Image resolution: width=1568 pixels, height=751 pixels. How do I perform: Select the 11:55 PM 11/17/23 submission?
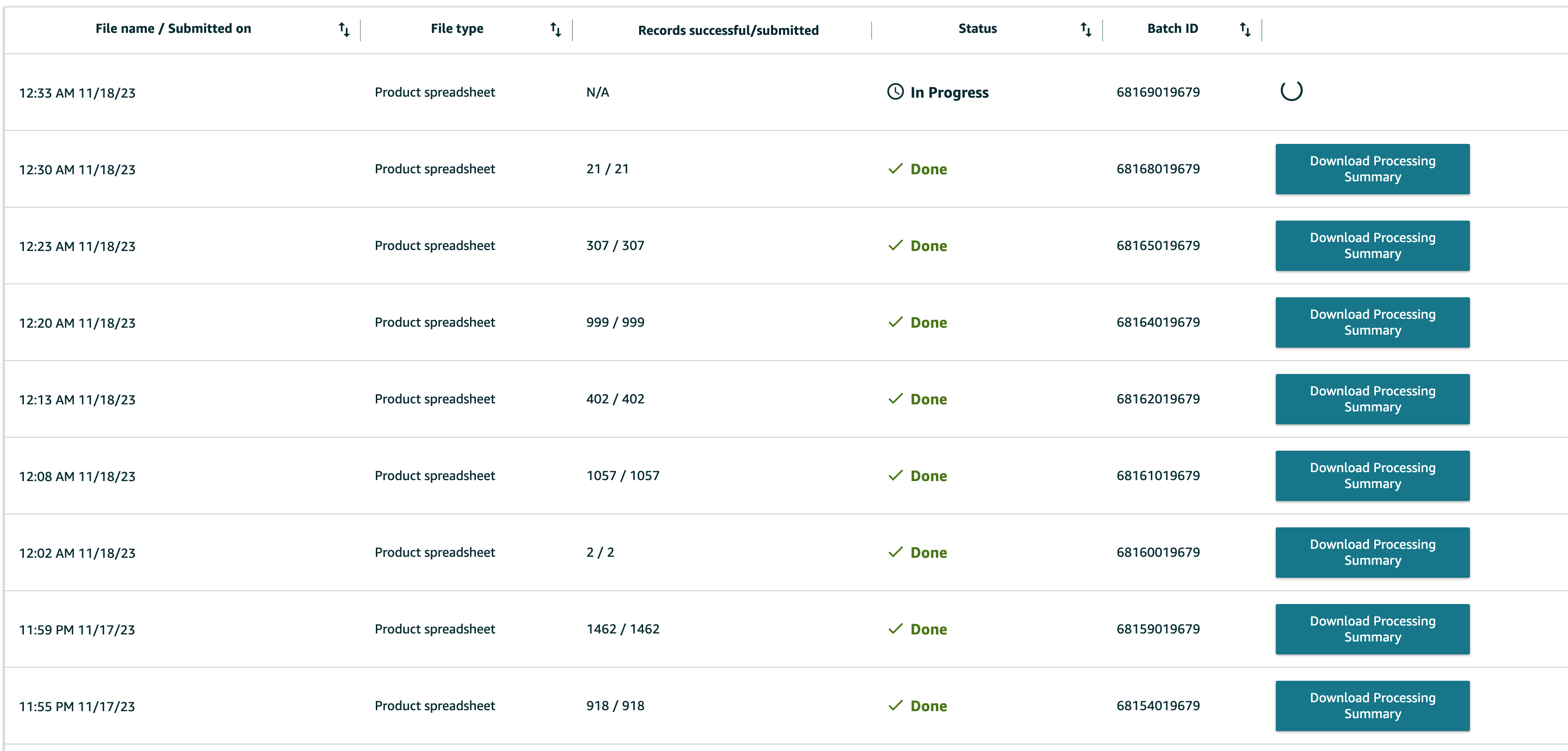(x=77, y=707)
